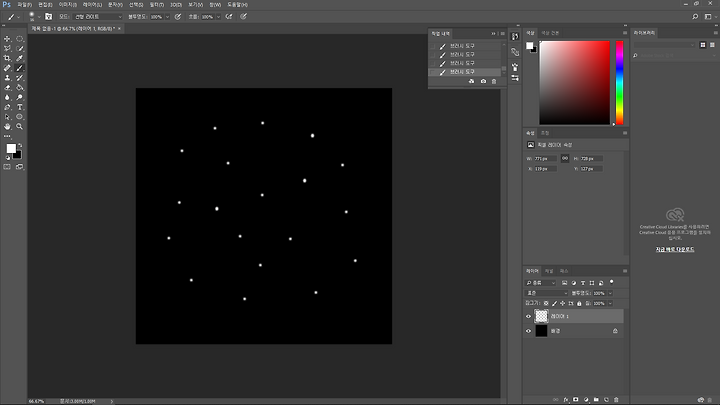Open layer opacity dropdown arrow
The width and height of the screenshot is (720, 405).
[610, 293]
